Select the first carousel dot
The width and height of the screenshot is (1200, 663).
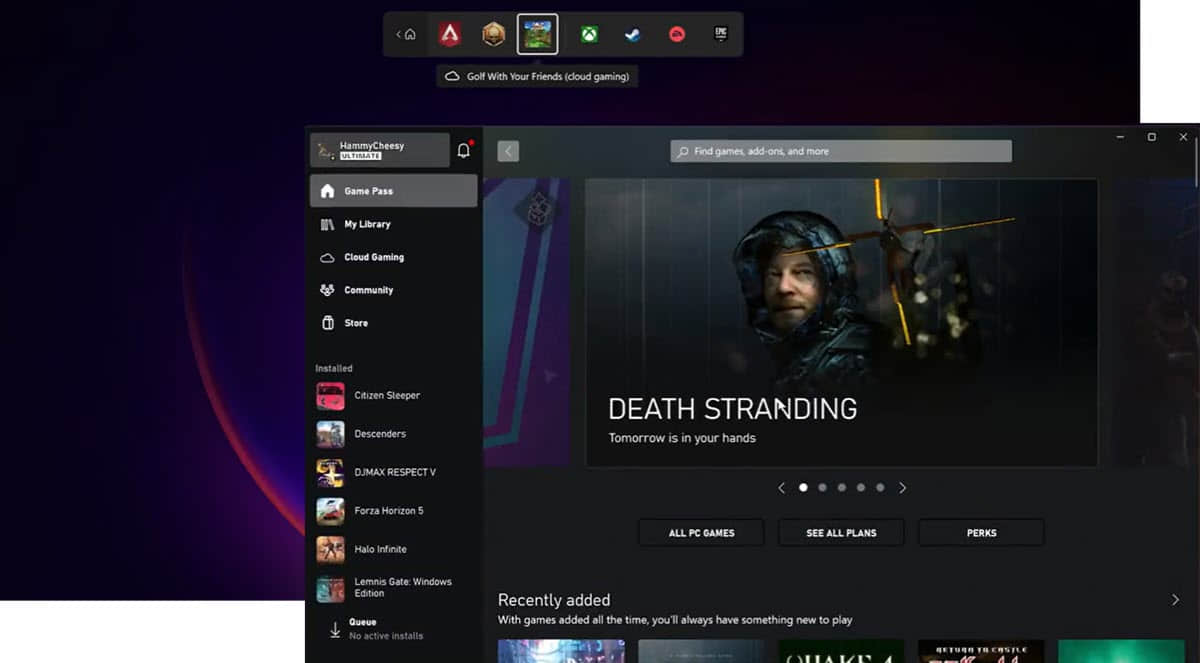(803, 488)
